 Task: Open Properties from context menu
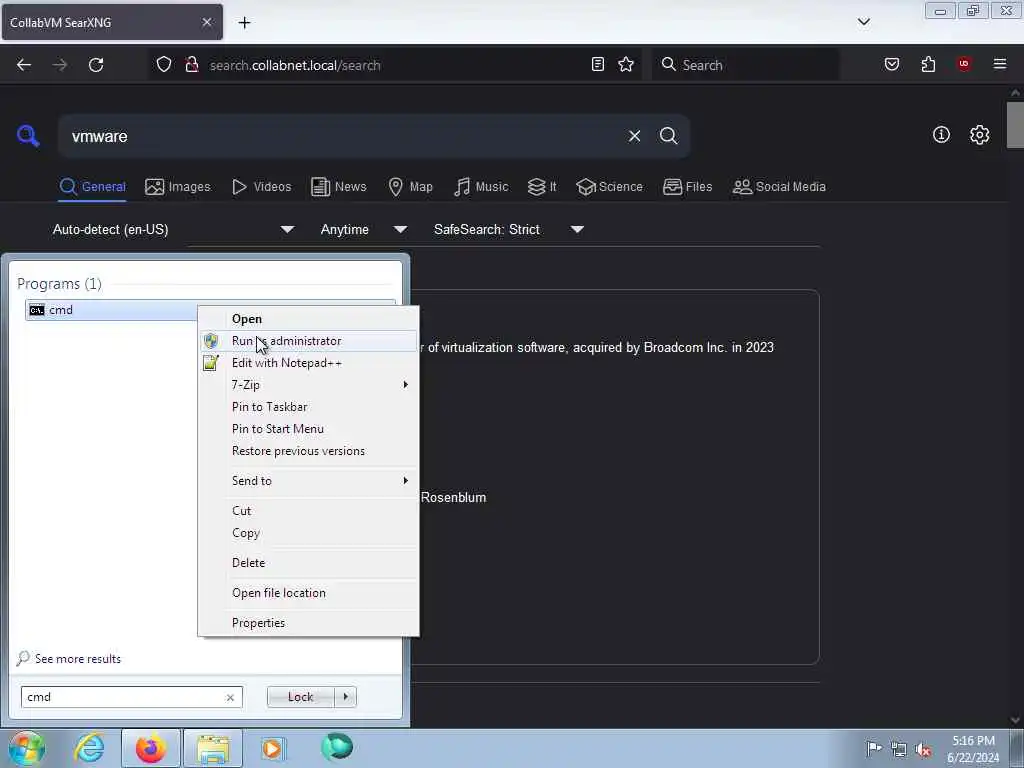(308, 623)
